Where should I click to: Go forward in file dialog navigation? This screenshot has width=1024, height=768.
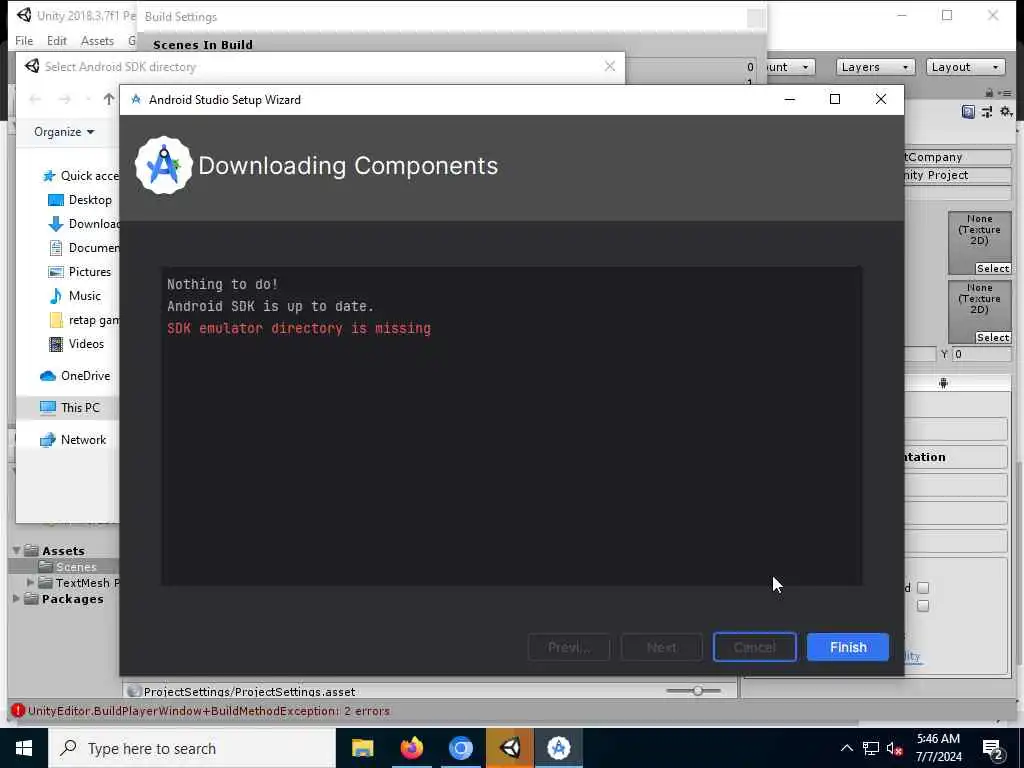(65, 99)
